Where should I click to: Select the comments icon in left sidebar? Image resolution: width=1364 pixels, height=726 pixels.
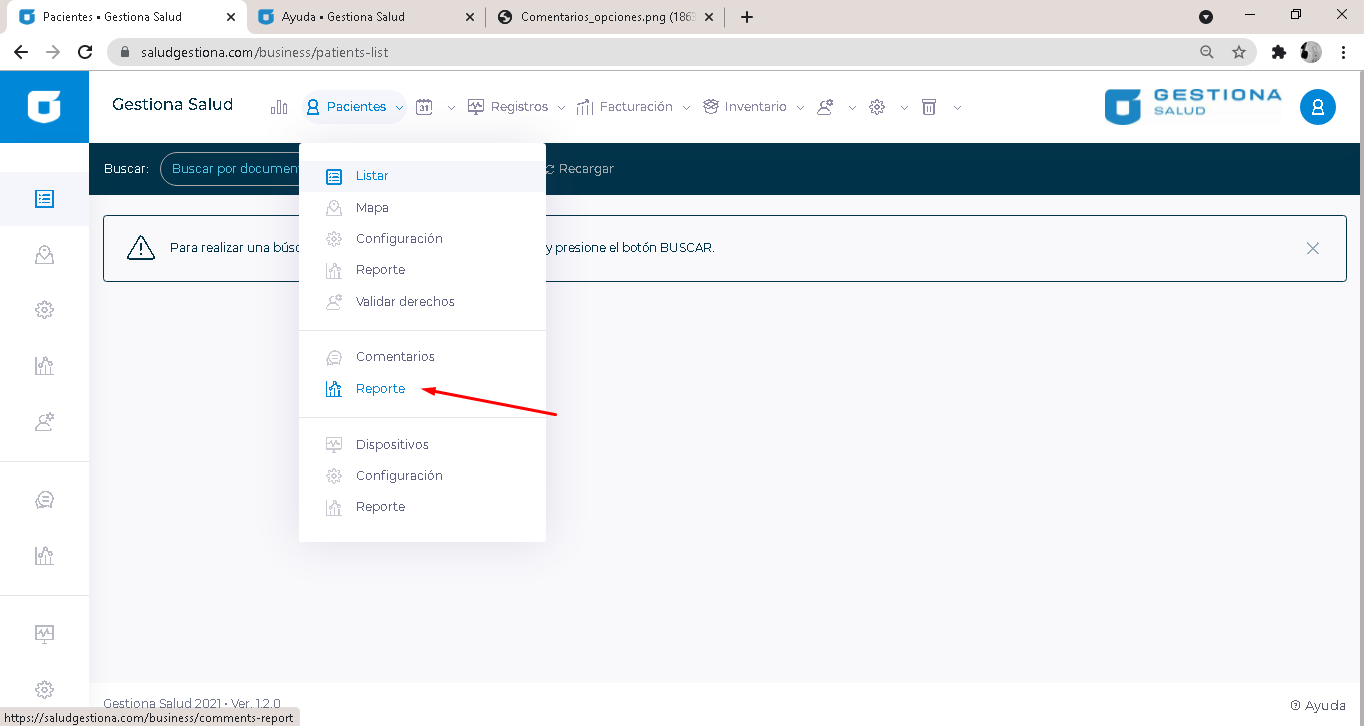pos(44,500)
